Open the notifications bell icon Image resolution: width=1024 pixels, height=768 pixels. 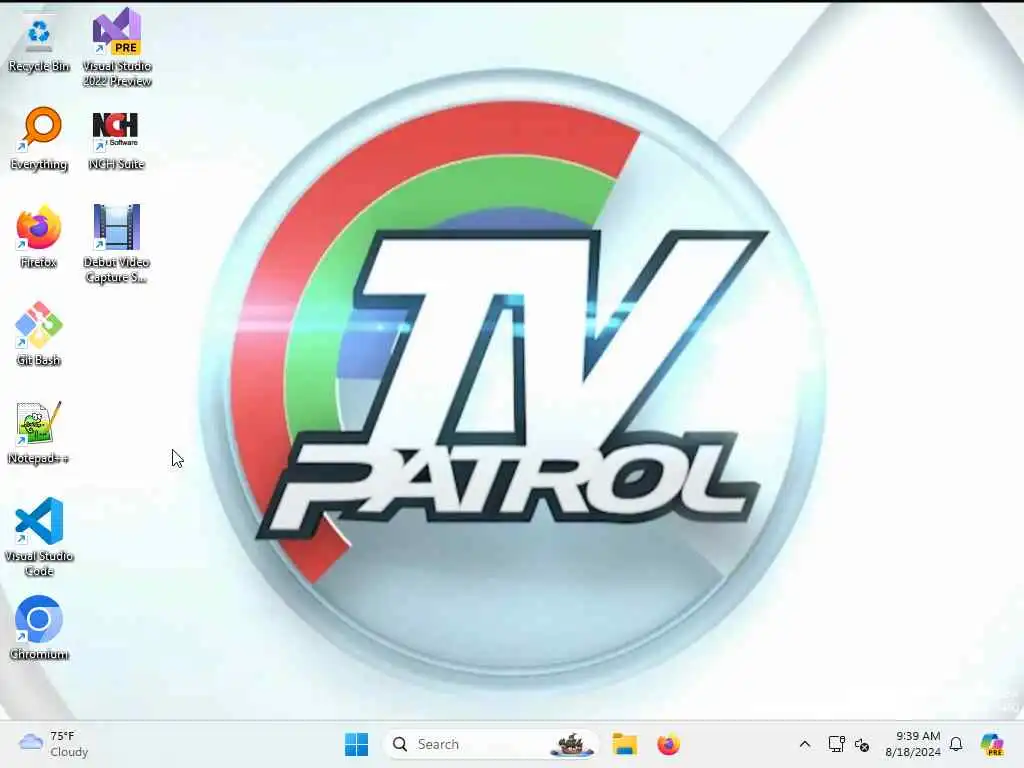[956, 744]
